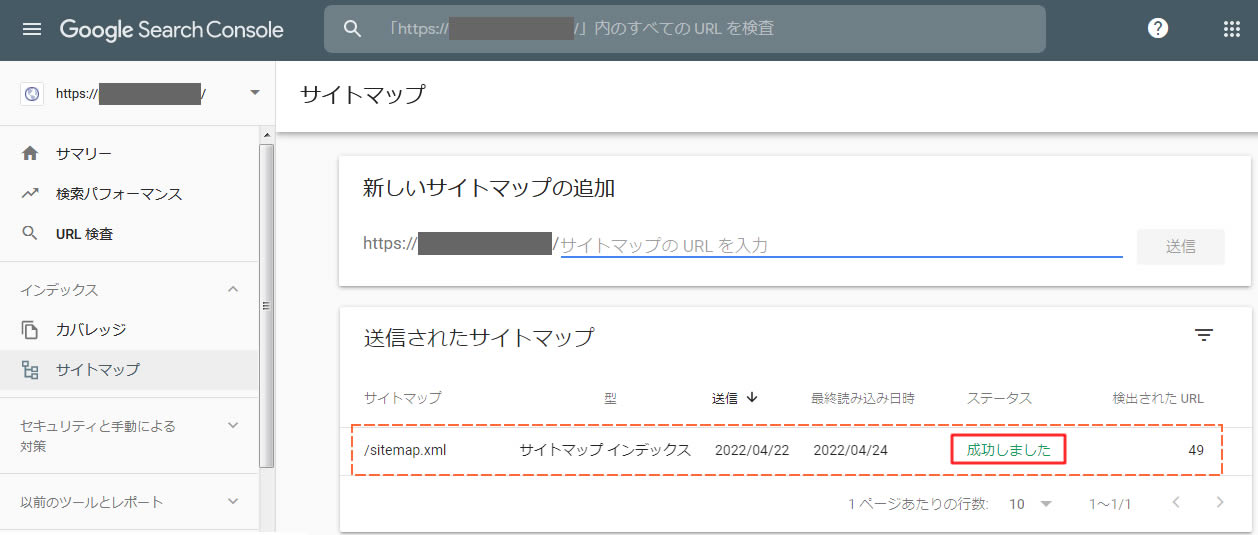
Task: Click the 1～1/1 pagination text
Action: [1110, 504]
